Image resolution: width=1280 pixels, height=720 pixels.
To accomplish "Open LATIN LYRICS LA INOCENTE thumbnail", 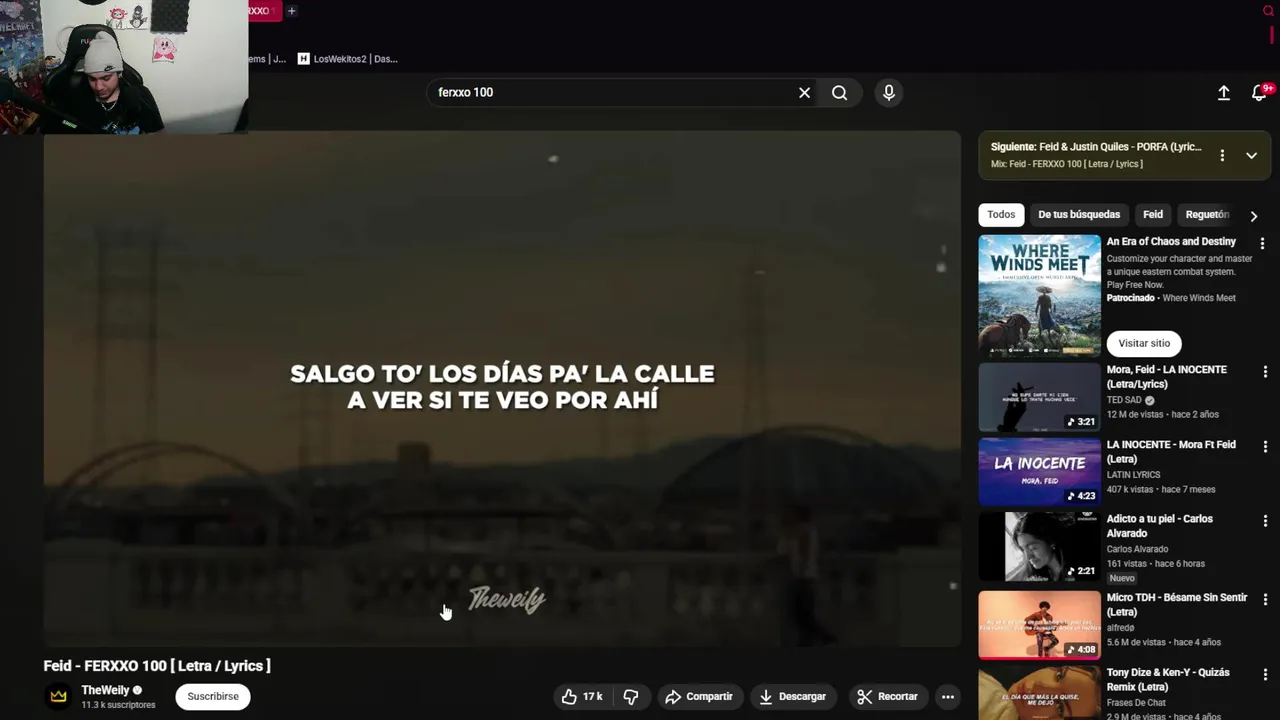I will point(1039,472).
